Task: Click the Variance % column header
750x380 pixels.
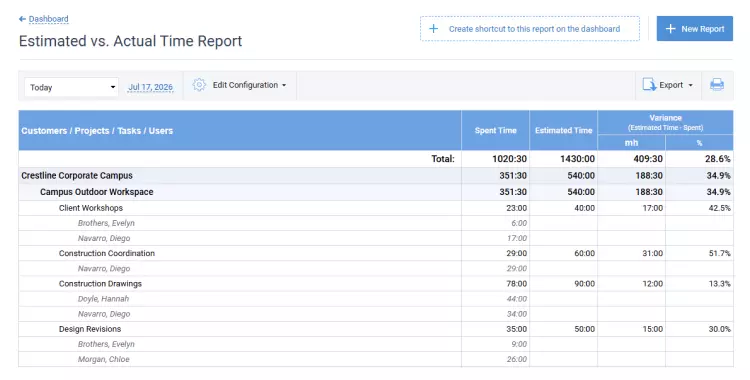Action: click(699, 143)
